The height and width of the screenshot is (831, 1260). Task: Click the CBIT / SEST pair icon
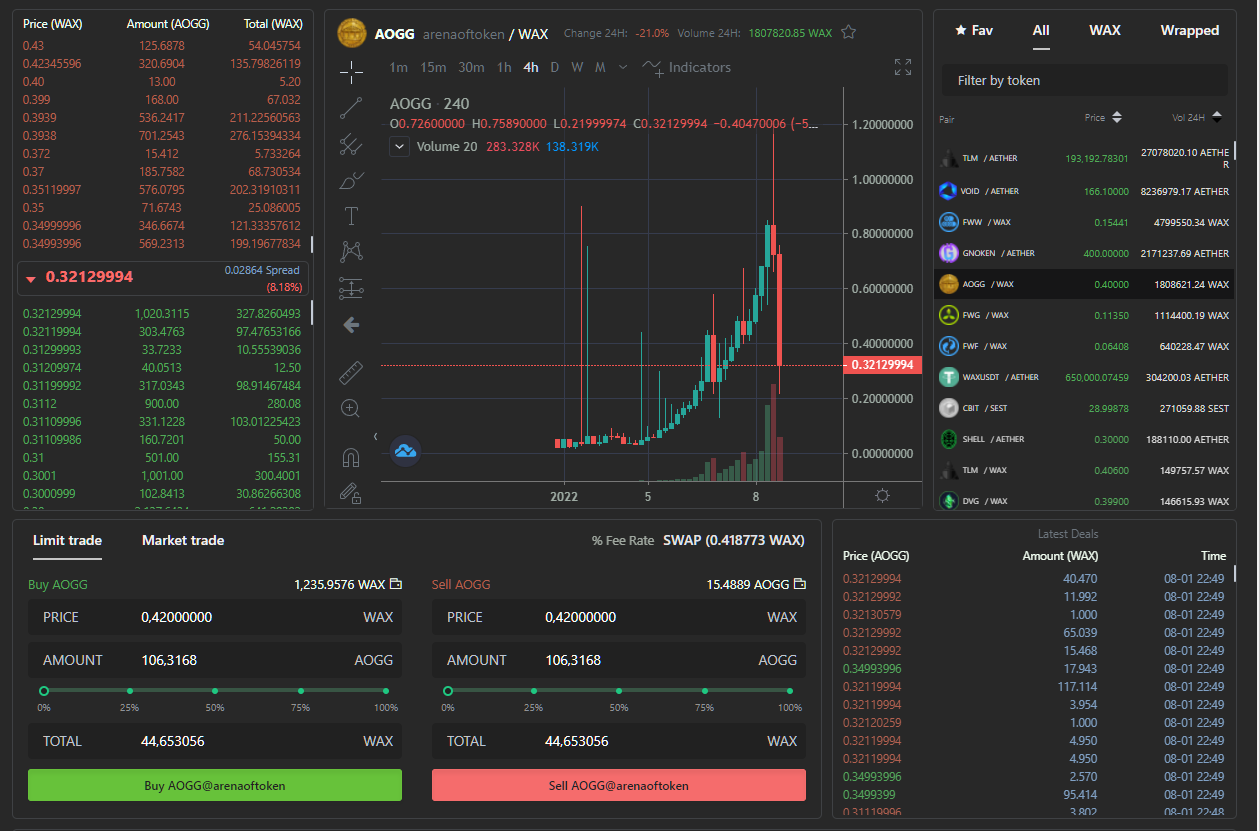point(948,408)
